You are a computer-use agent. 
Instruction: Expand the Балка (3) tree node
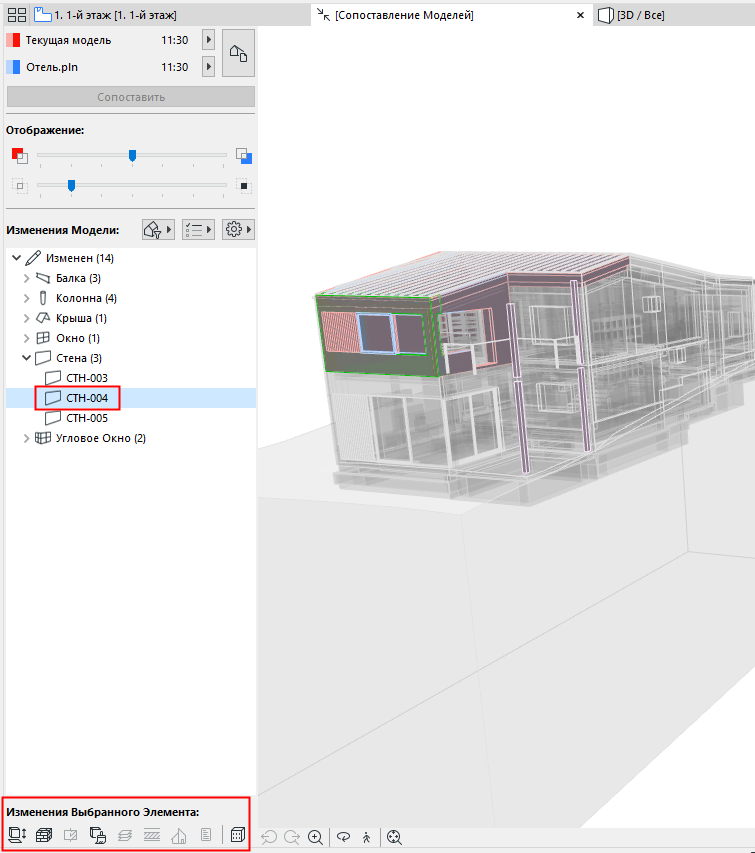click(x=26, y=278)
